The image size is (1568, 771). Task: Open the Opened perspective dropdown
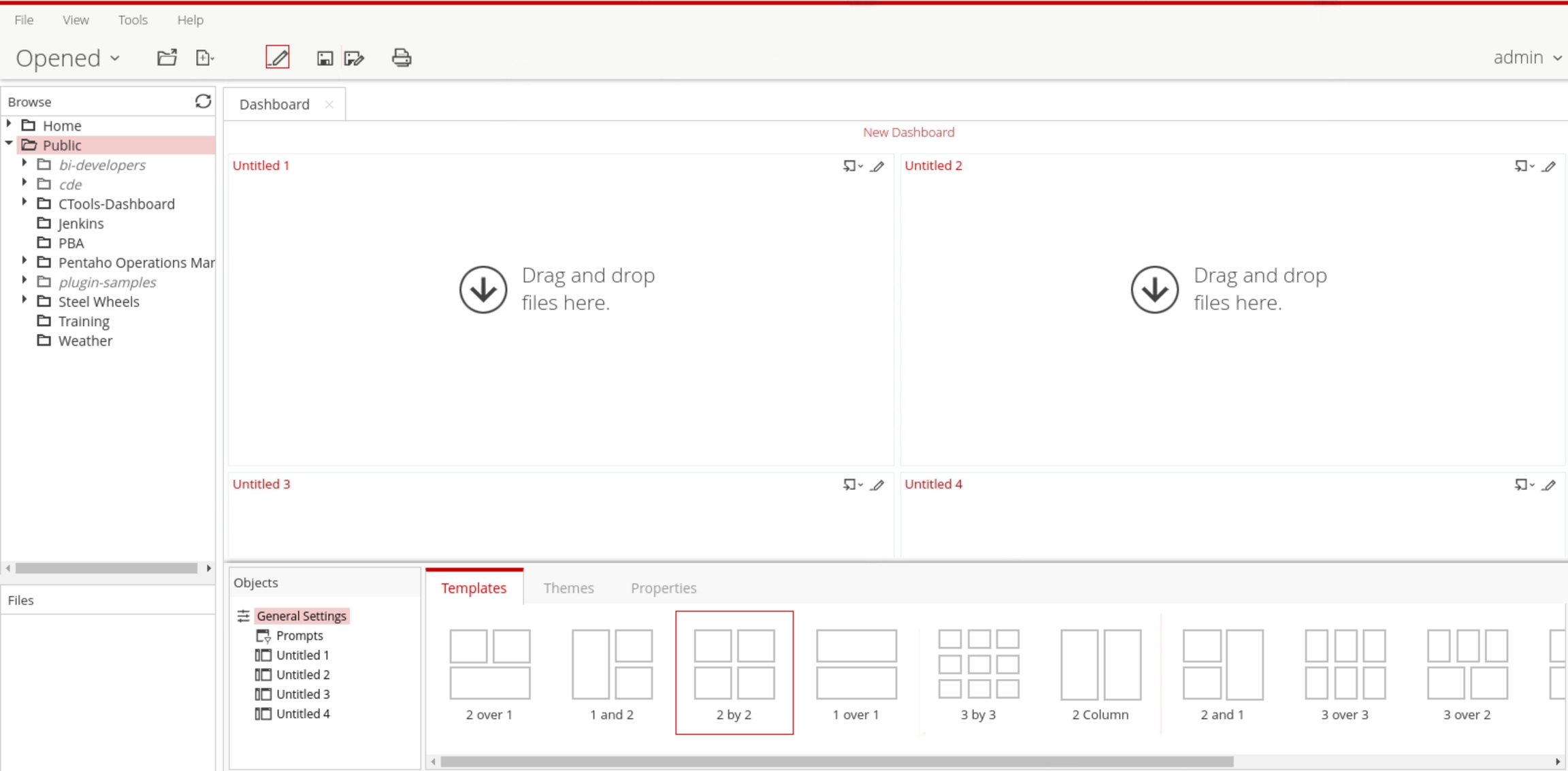pyautogui.click(x=68, y=58)
